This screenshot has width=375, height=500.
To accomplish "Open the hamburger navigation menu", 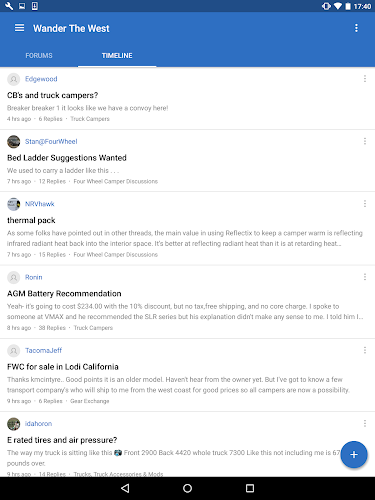I will pos(19,28).
